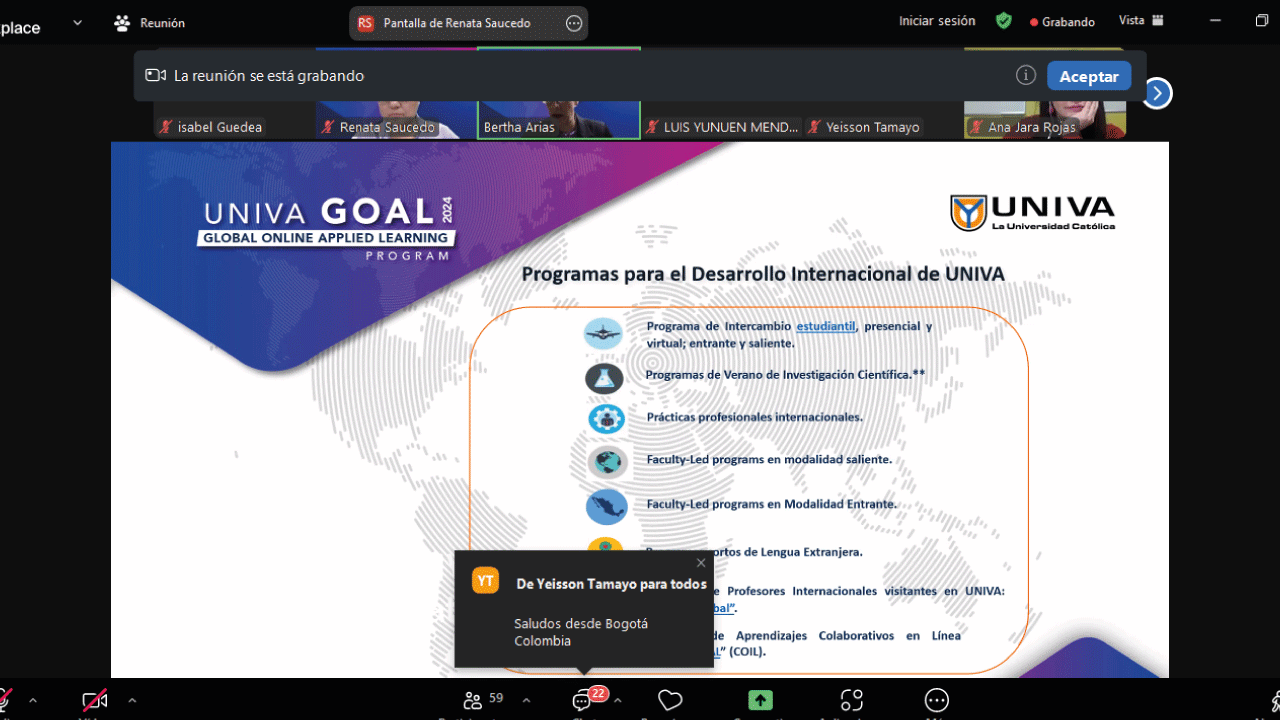Open the Apps icon in the toolbar
1280x720 pixels.
(x=852, y=700)
